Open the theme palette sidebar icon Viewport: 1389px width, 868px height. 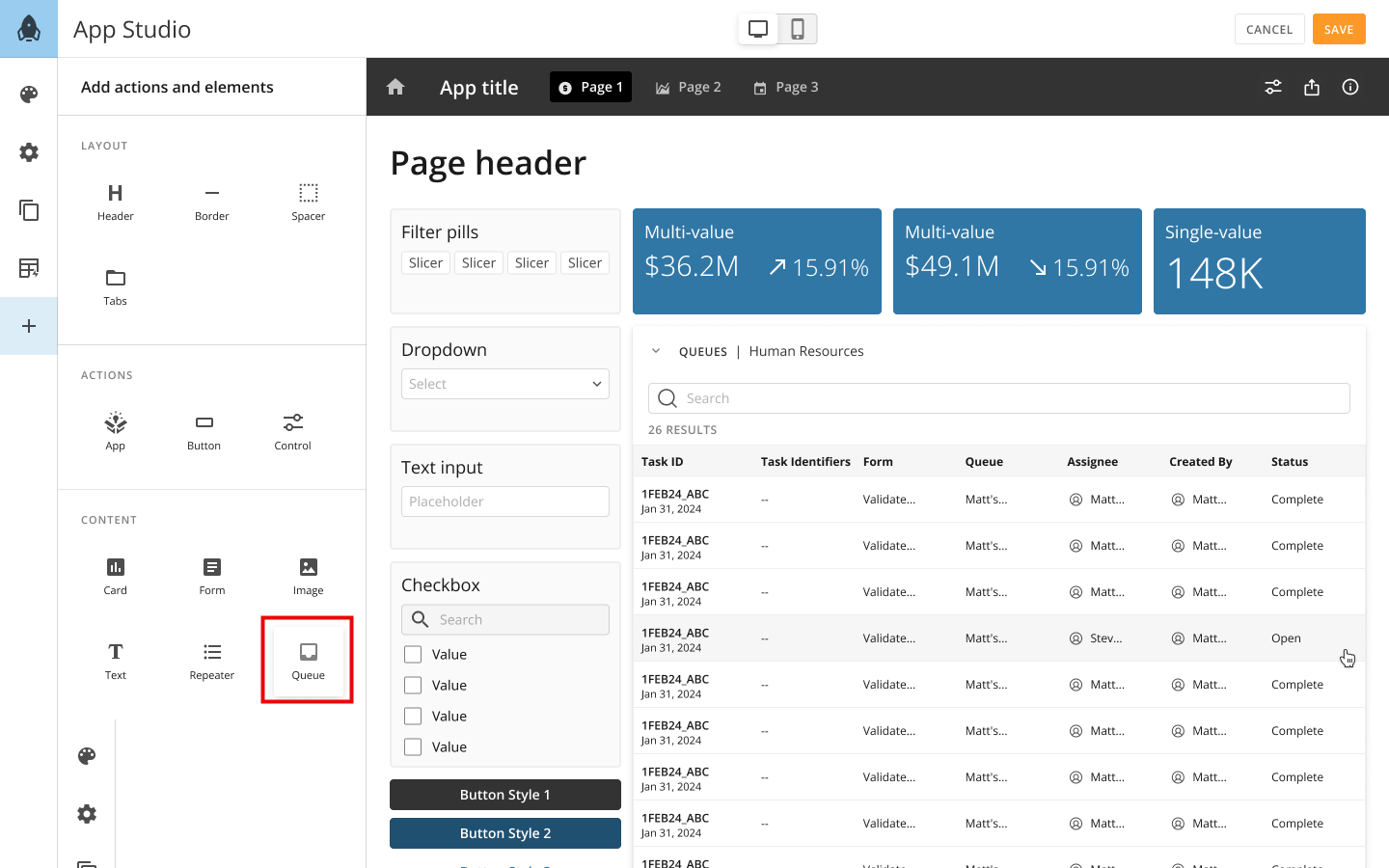coord(29,95)
